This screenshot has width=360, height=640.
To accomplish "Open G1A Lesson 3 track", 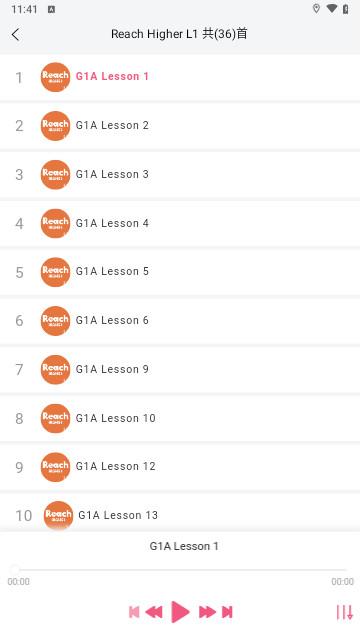I will [x=180, y=175].
